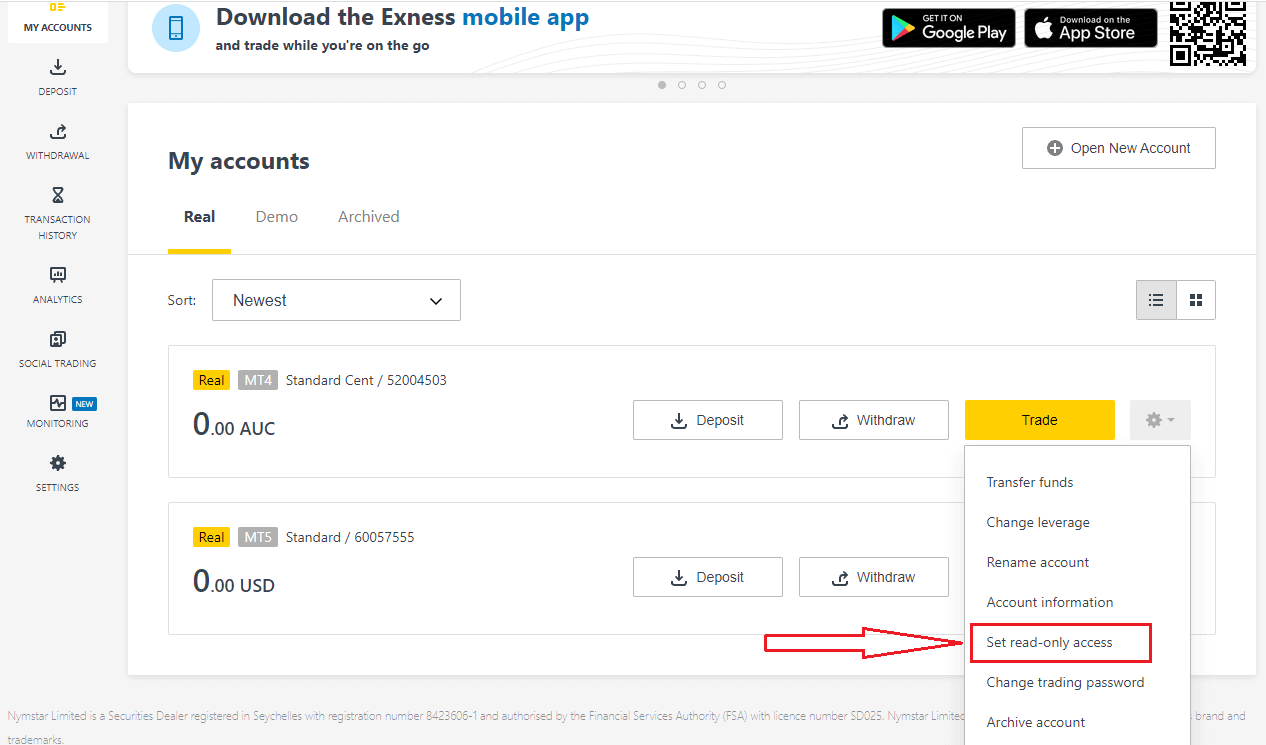Switch to the Demo accounts tab
Viewport: 1266px width, 745px height.
tap(276, 216)
